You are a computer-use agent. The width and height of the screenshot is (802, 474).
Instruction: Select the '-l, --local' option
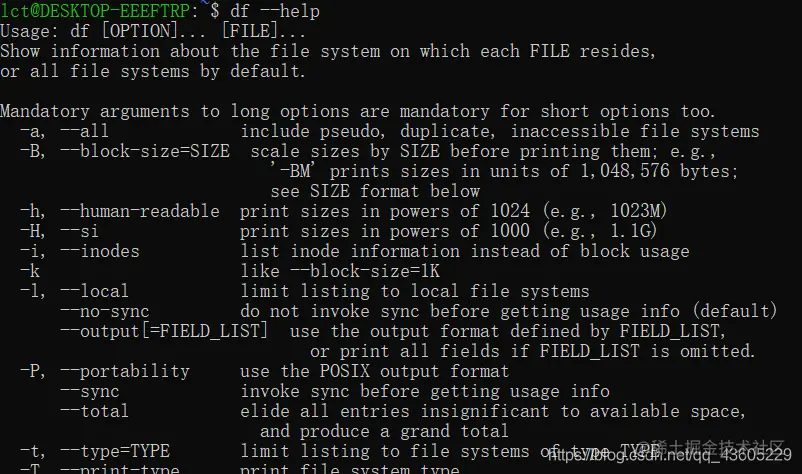(74, 291)
